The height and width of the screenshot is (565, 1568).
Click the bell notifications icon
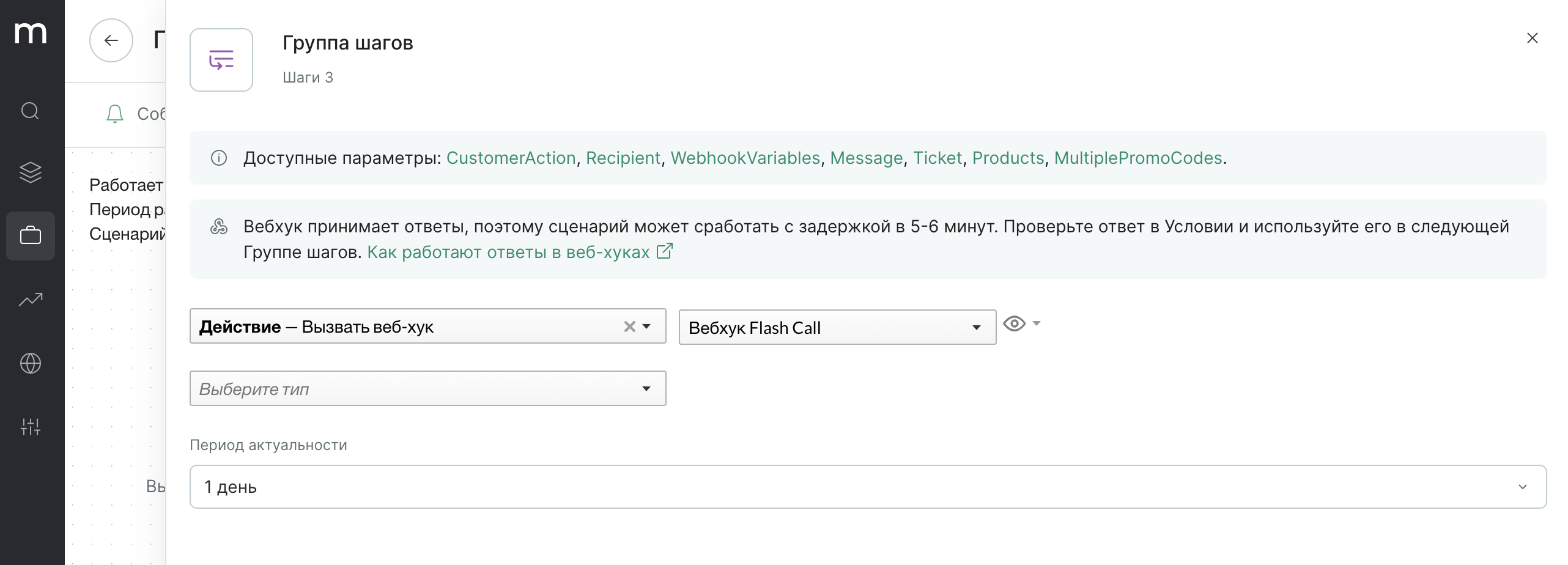click(115, 114)
